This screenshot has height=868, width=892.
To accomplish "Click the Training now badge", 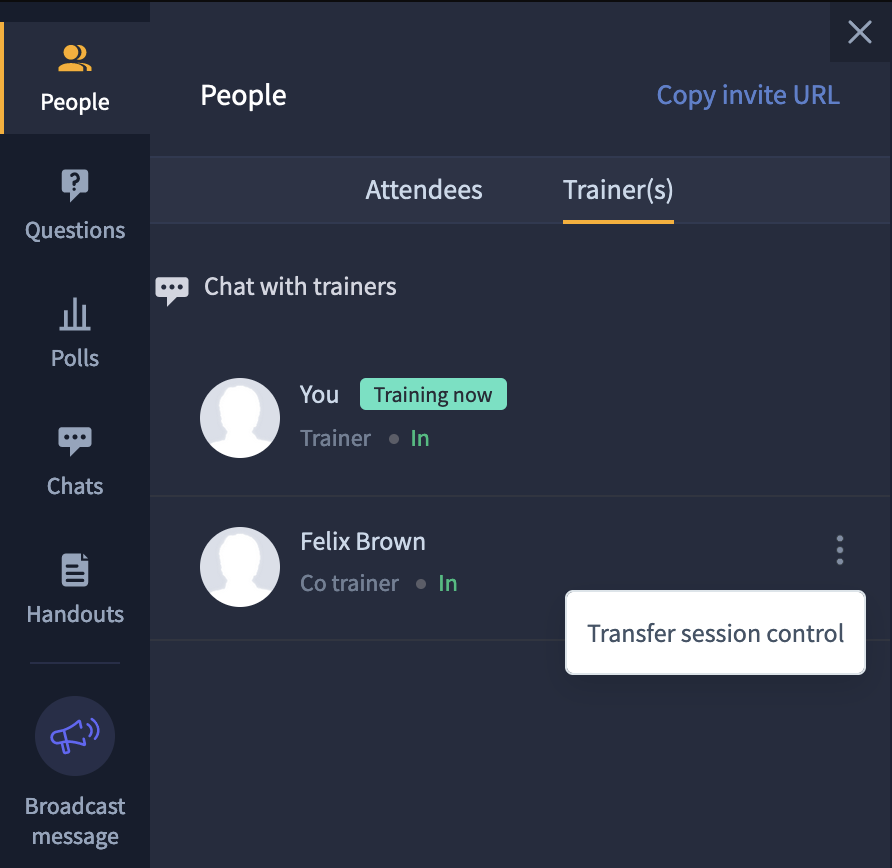I will click(433, 394).
